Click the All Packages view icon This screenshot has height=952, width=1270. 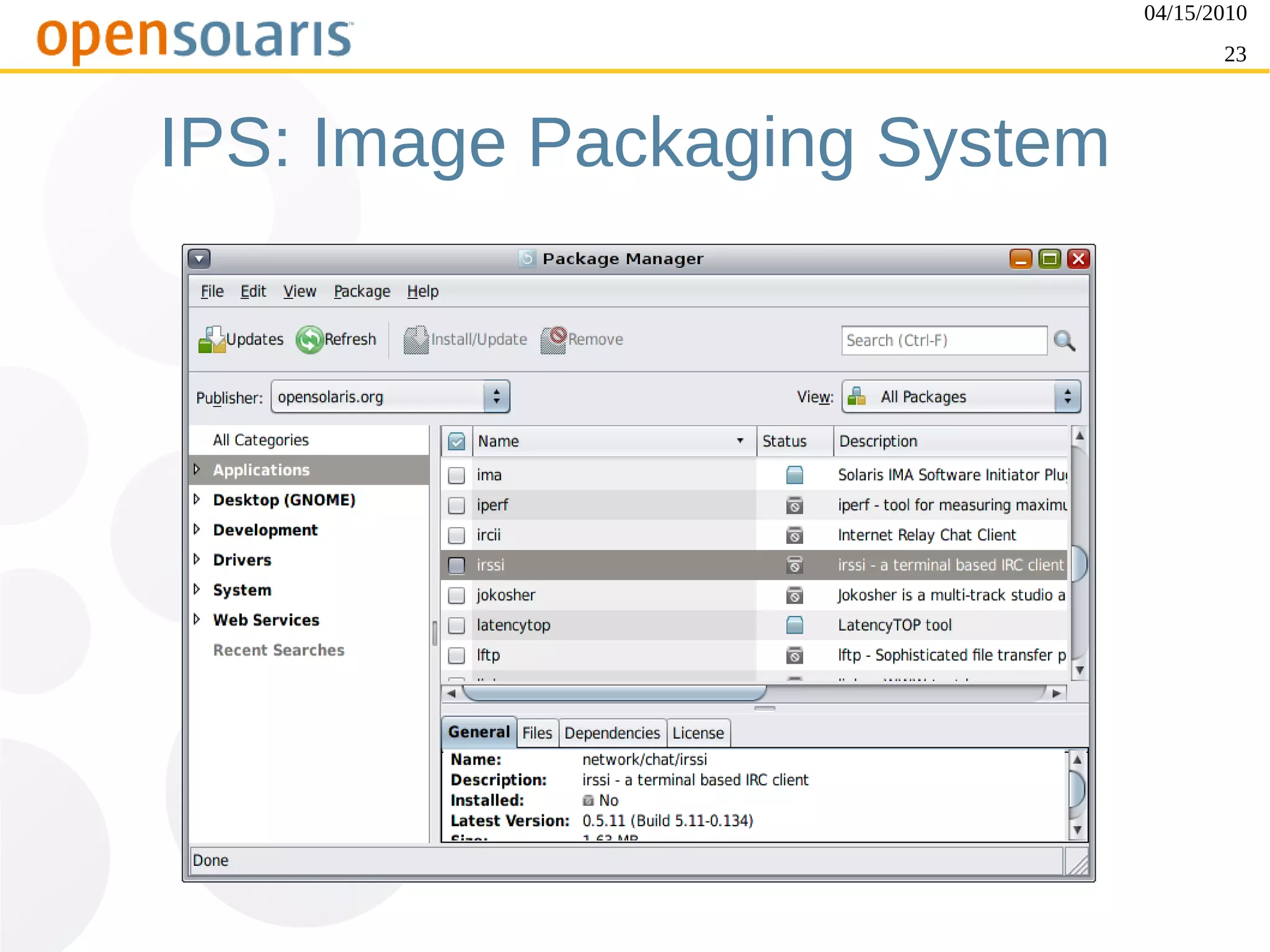(856, 396)
